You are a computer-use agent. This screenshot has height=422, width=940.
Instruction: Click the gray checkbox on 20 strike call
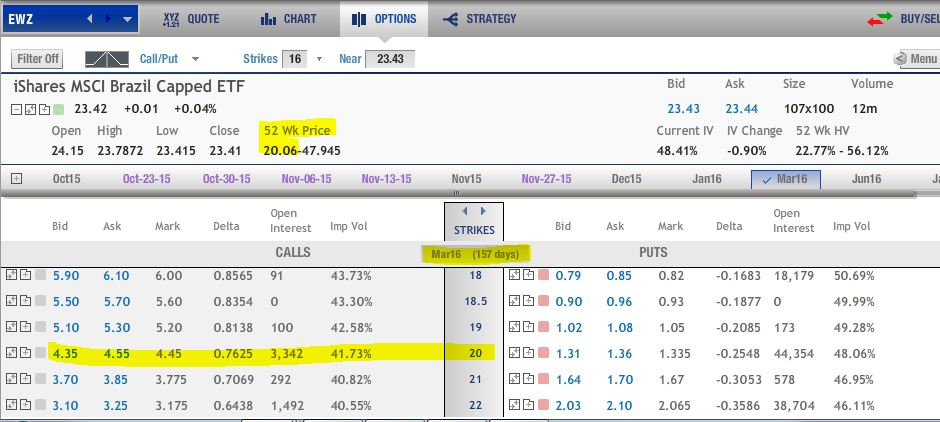point(41,353)
